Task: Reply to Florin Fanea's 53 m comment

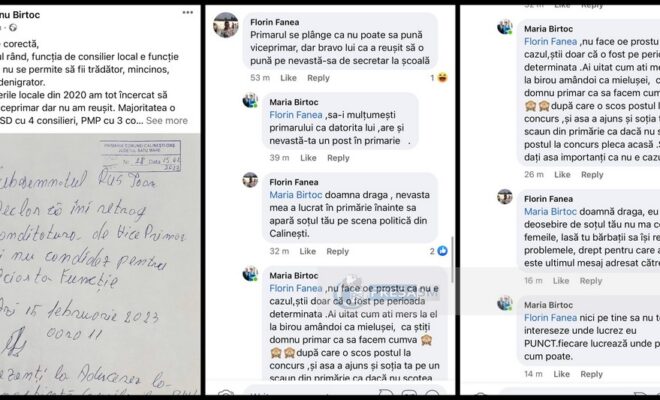Action: [318, 78]
